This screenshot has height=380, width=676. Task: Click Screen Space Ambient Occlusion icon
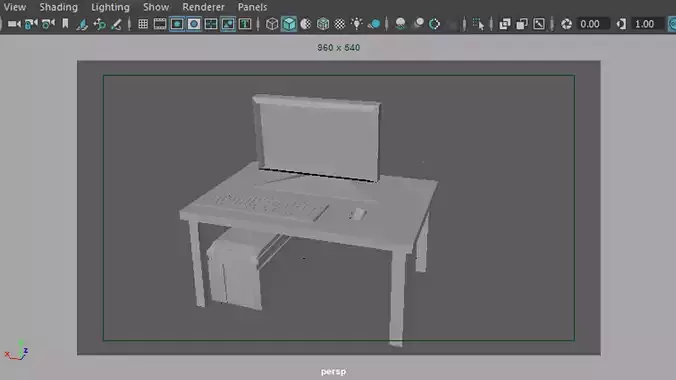click(x=401, y=24)
